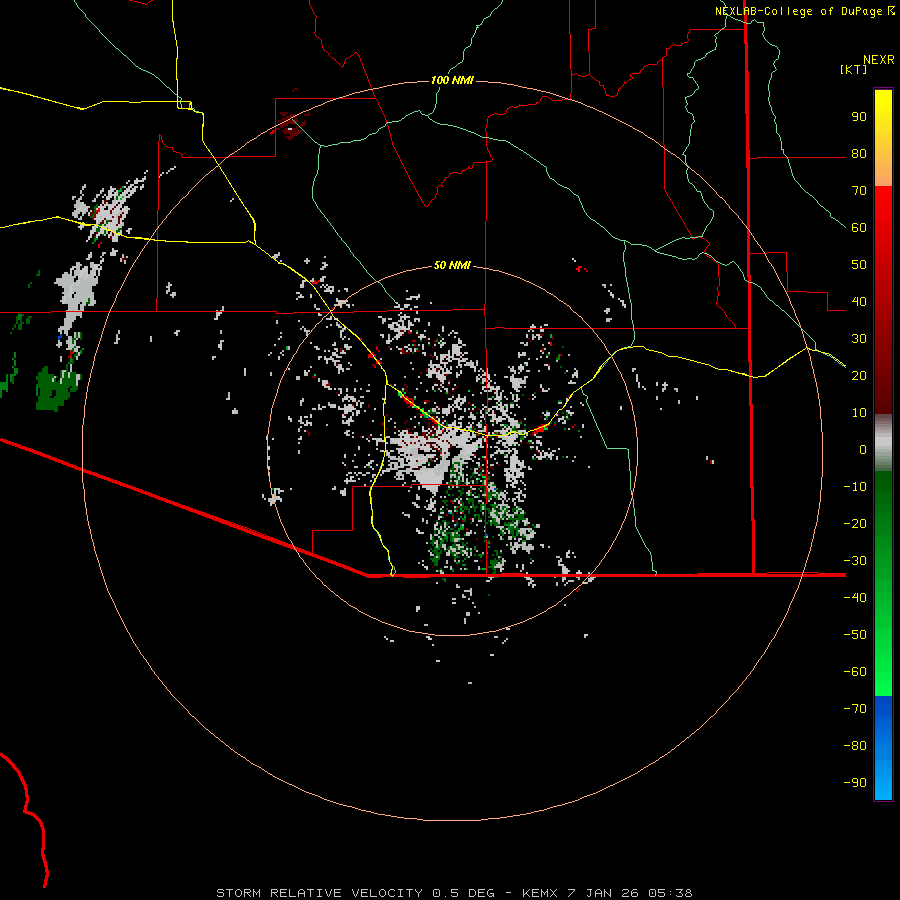Click the -50 value on the velocity scale
The width and height of the screenshot is (900, 900).
[855, 635]
